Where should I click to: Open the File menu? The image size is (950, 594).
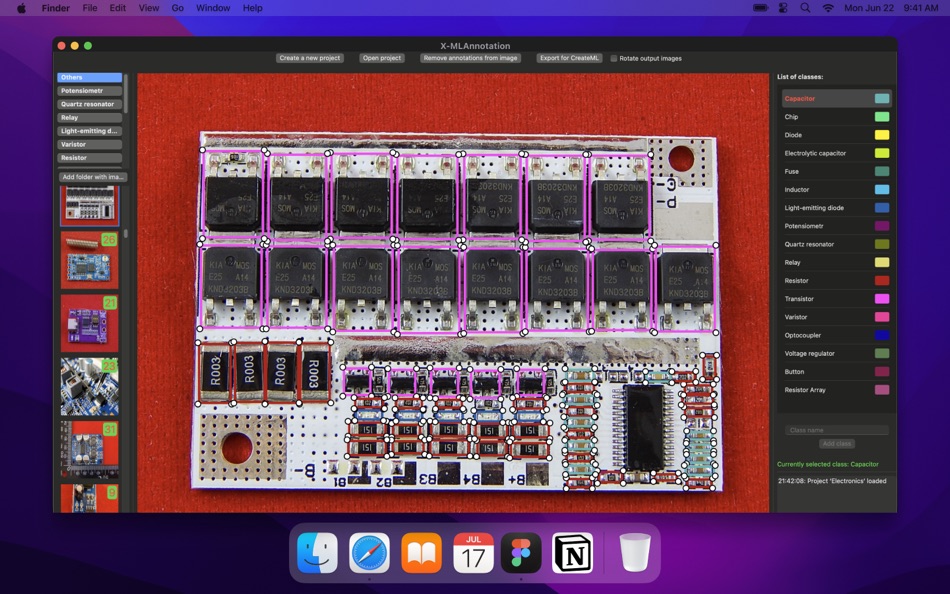tap(90, 8)
